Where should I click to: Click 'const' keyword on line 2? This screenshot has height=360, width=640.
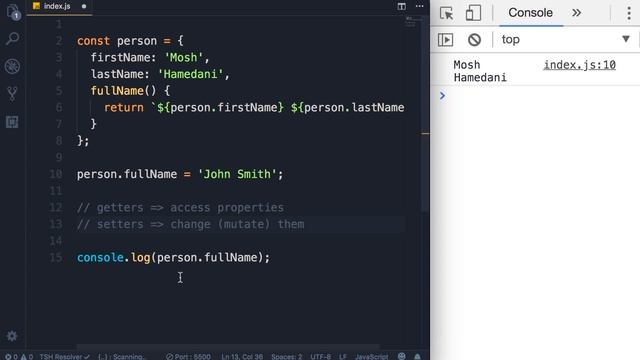tap(93, 41)
